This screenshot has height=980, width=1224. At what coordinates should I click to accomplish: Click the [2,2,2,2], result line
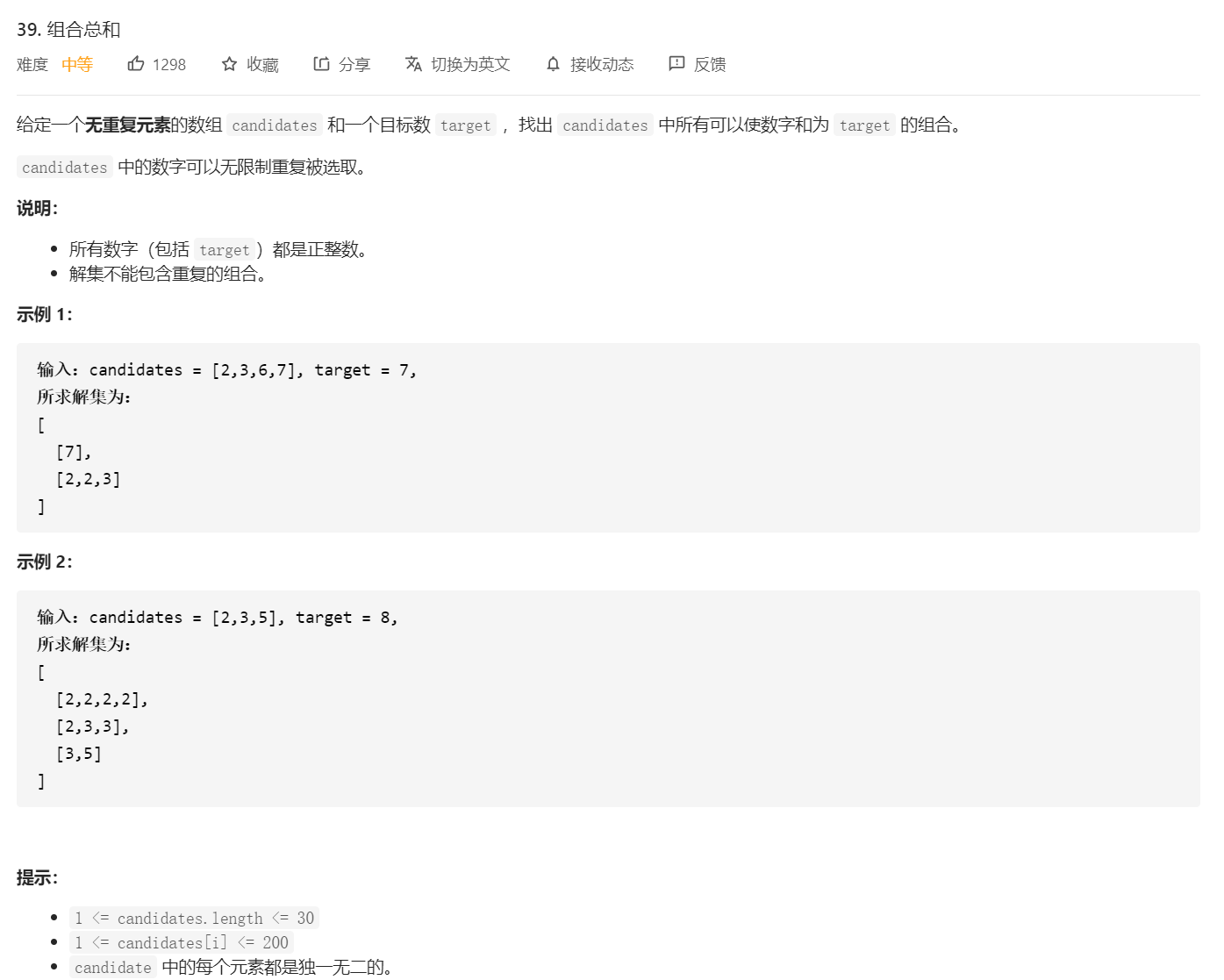[x=103, y=699]
